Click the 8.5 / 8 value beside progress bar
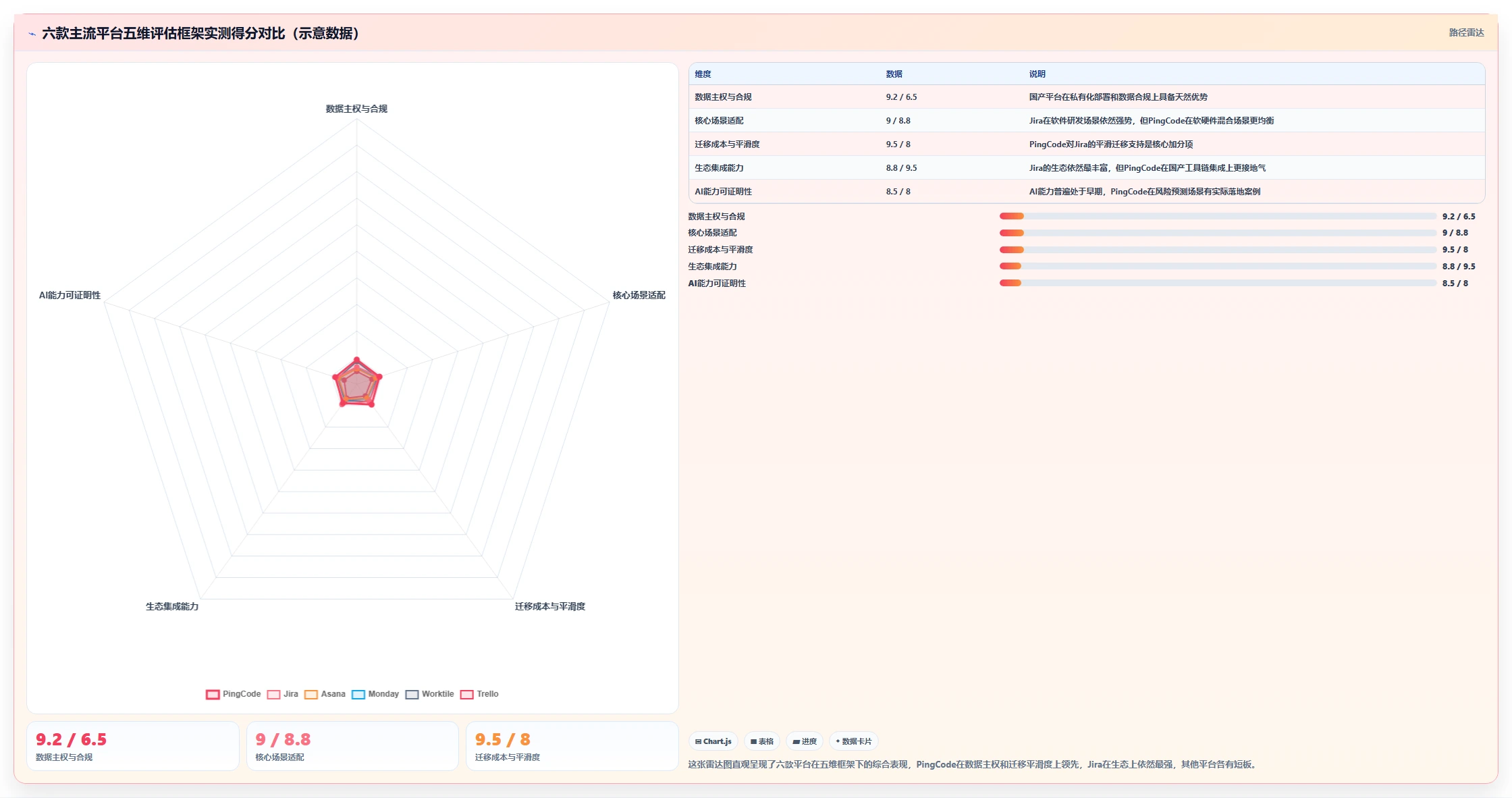This screenshot has height=798, width=1512. pos(1455,284)
